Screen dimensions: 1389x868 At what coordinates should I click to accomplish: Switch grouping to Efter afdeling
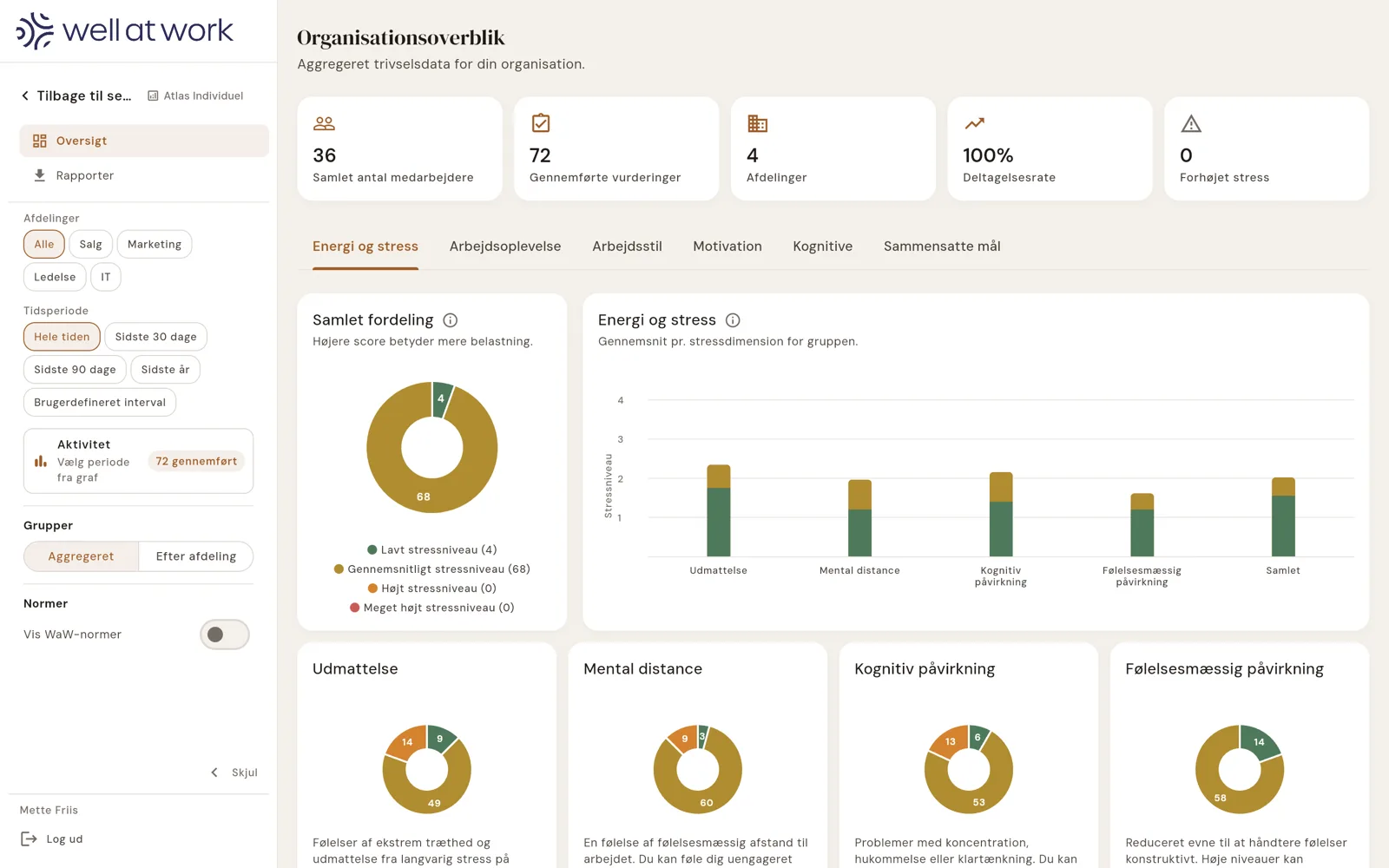[x=196, y=556]
